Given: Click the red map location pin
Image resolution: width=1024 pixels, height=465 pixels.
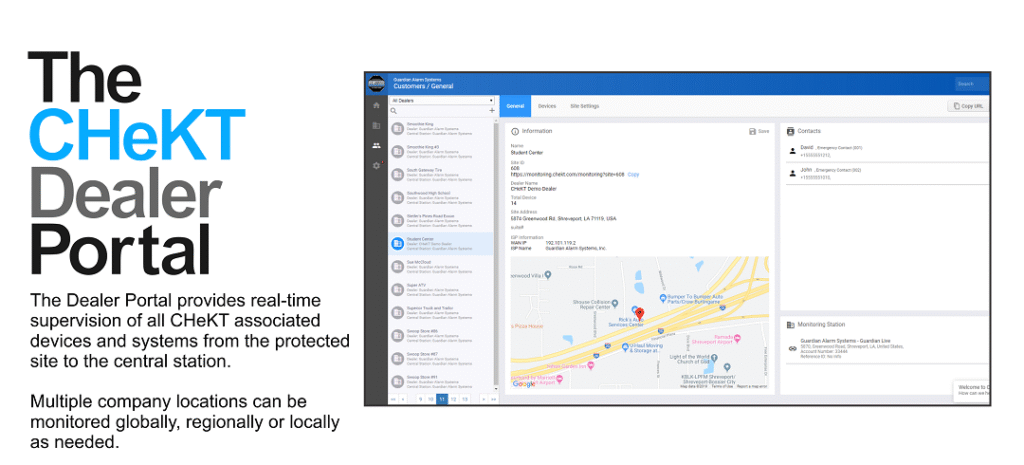Looking at the screenshot, I should [641, 314].
